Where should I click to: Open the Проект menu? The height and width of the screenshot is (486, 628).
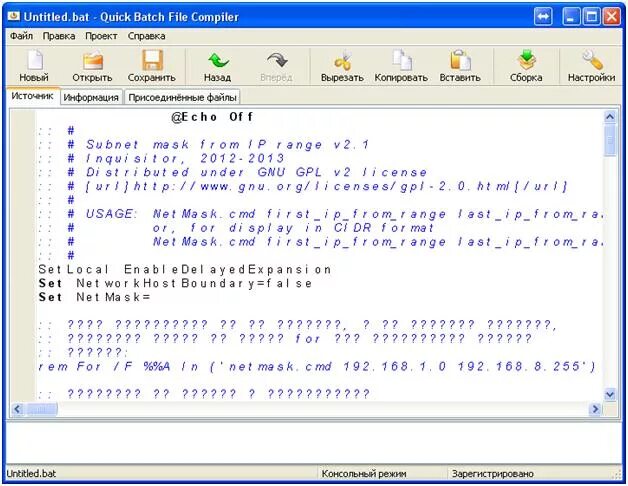[x=101, y=36]
